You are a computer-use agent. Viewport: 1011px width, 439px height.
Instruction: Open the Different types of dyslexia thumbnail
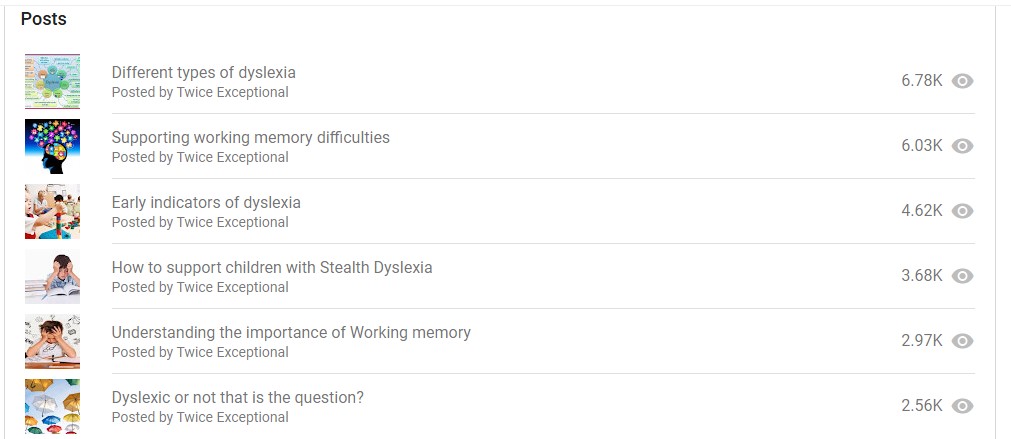52,81
